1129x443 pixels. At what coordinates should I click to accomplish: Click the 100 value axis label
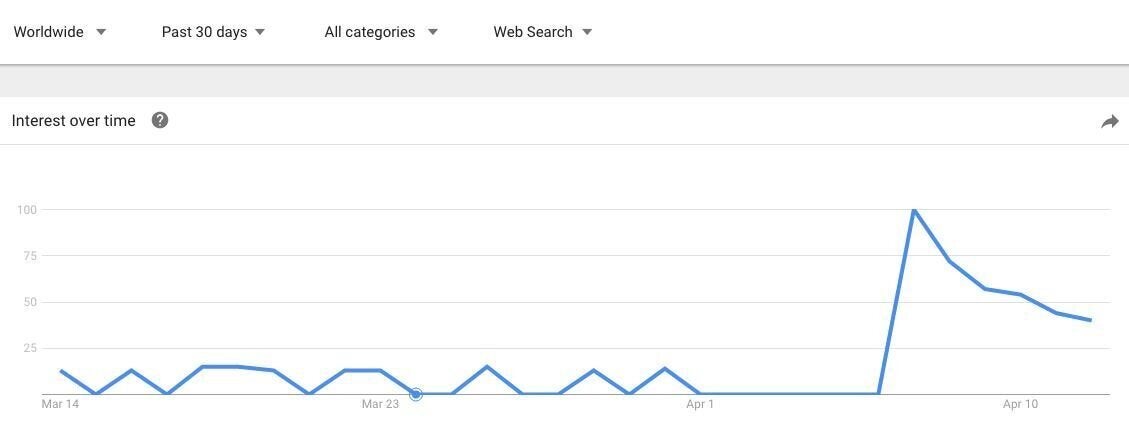coord(26,210)
